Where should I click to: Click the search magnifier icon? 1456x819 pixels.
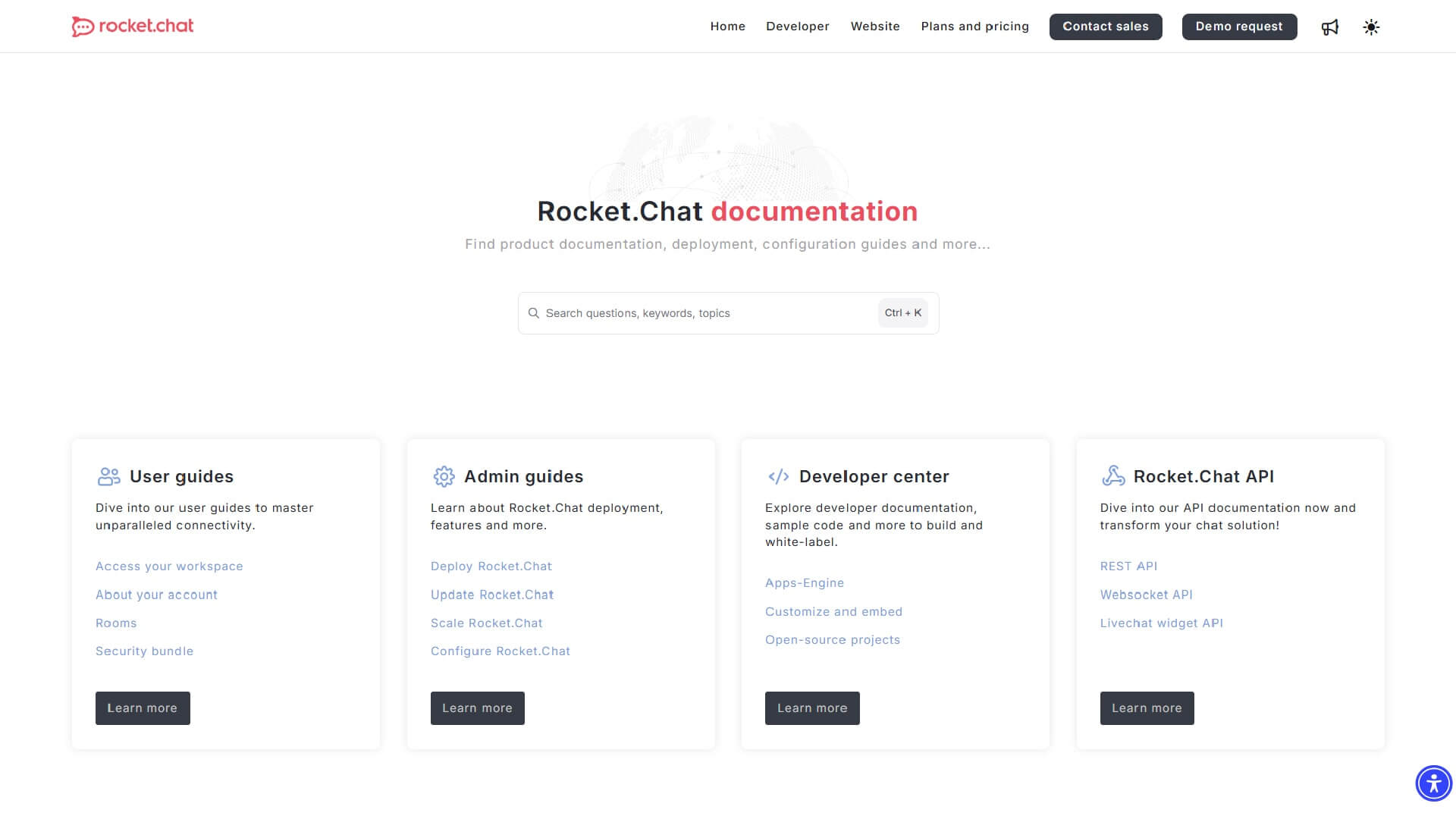[534, 313]
